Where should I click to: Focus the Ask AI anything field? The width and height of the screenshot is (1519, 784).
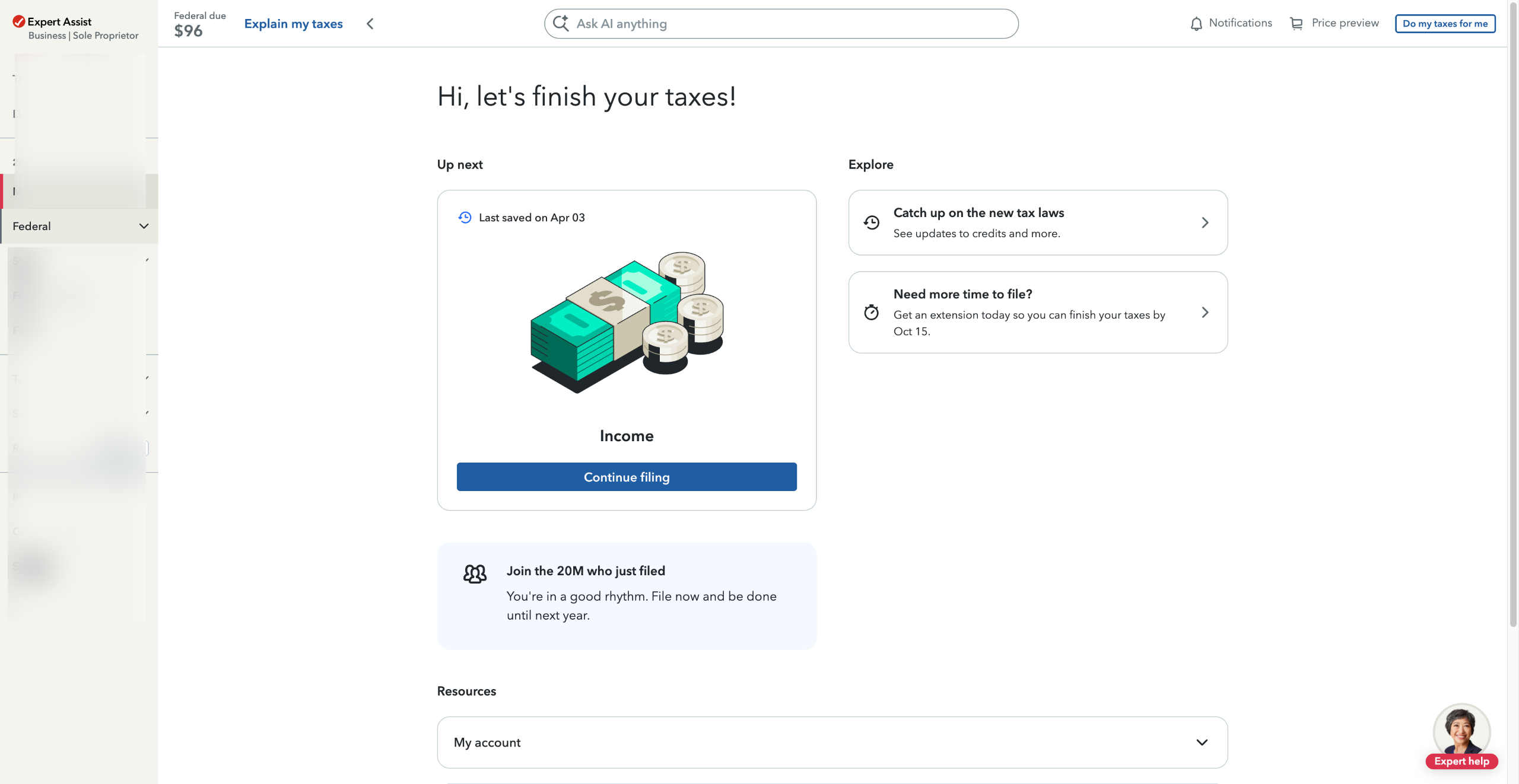789,24
